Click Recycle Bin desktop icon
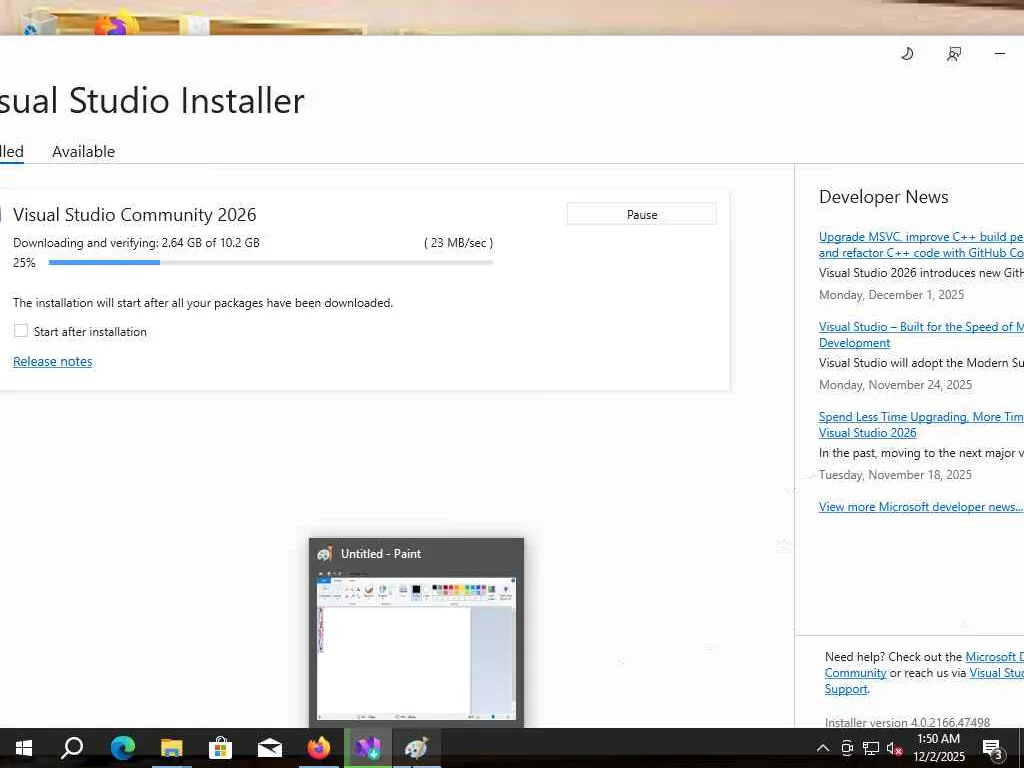Screen dimensions: 1024x768 tap(37, 24)
